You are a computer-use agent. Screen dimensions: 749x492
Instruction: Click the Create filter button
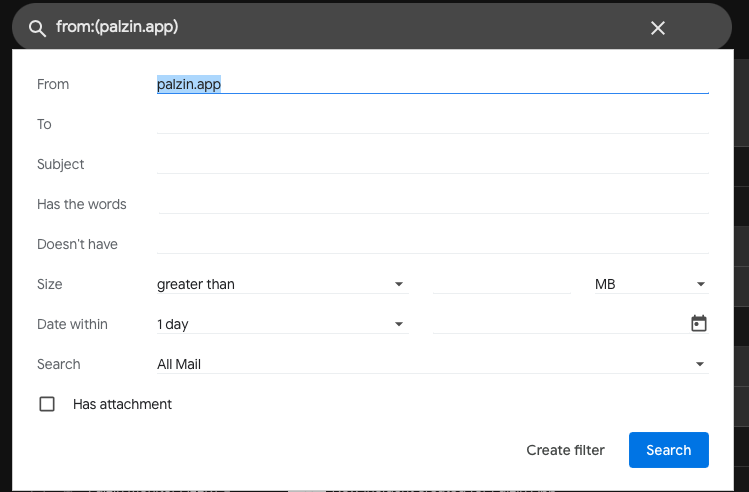point(565,450)
